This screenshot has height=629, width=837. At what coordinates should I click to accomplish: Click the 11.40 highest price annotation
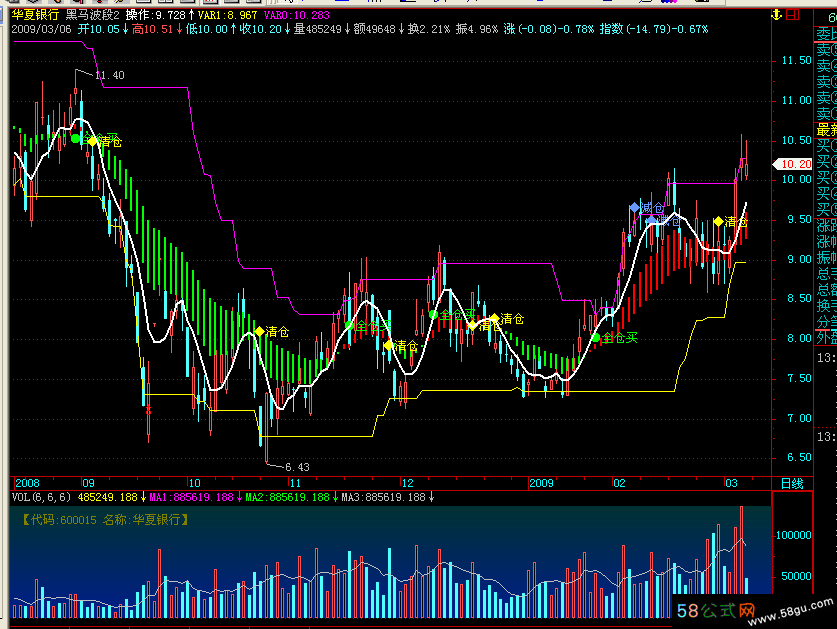pyautogui.click(x=109, y=75)
